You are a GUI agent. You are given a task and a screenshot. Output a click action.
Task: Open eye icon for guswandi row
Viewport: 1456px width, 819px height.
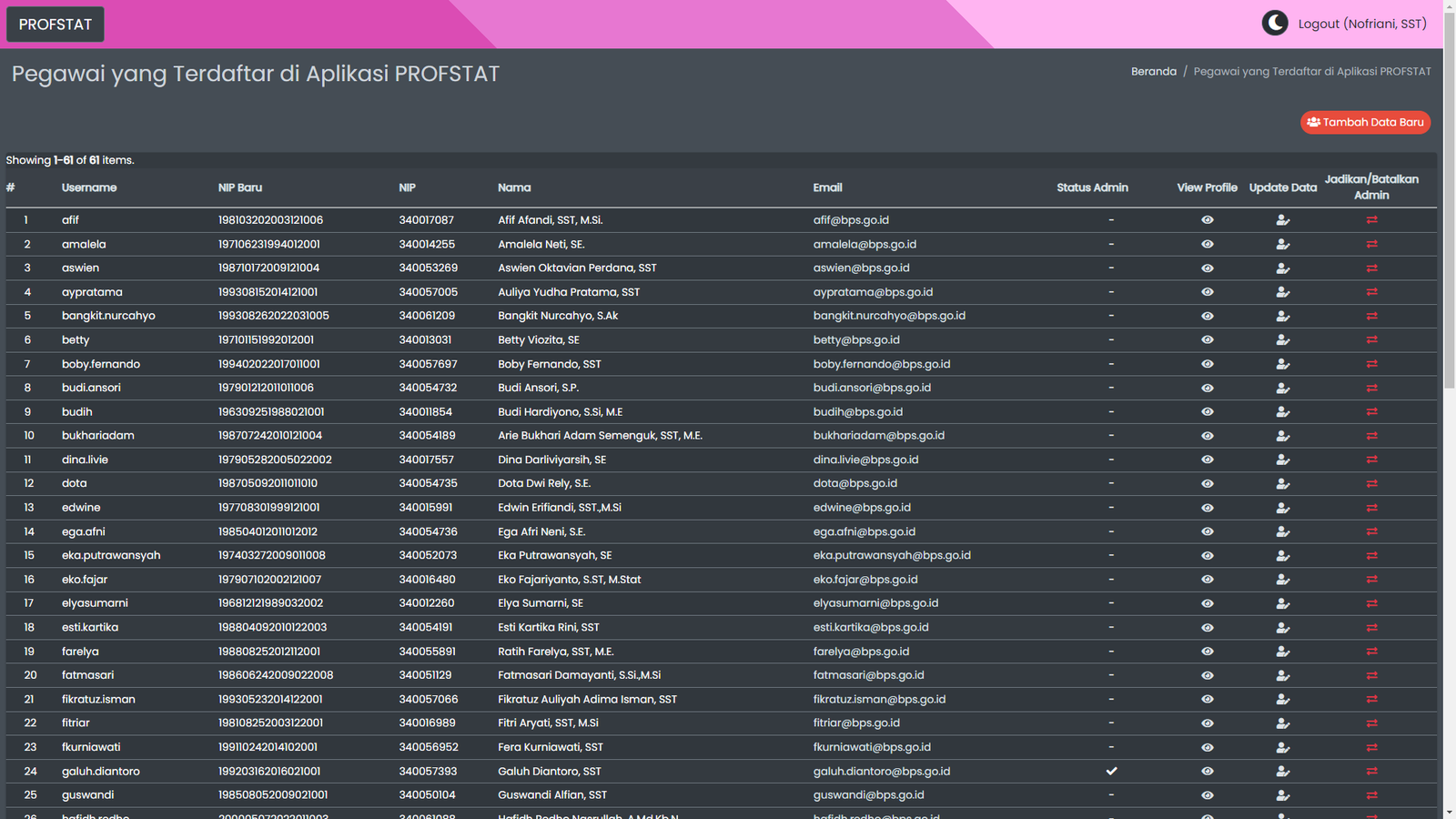(x=1207, y=795)
